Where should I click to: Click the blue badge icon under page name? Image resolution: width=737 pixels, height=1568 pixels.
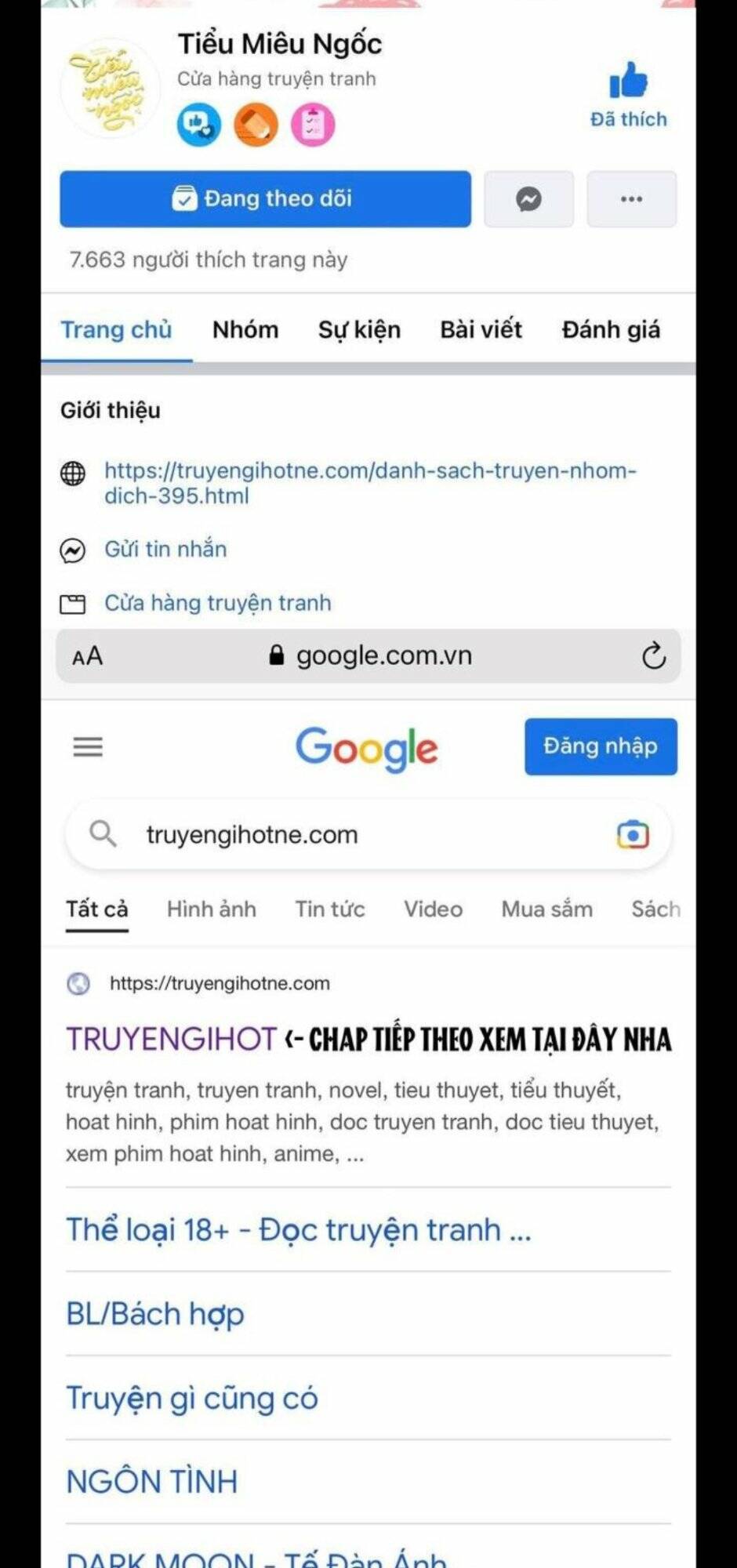pyautogui.click(x=198, y=125)
